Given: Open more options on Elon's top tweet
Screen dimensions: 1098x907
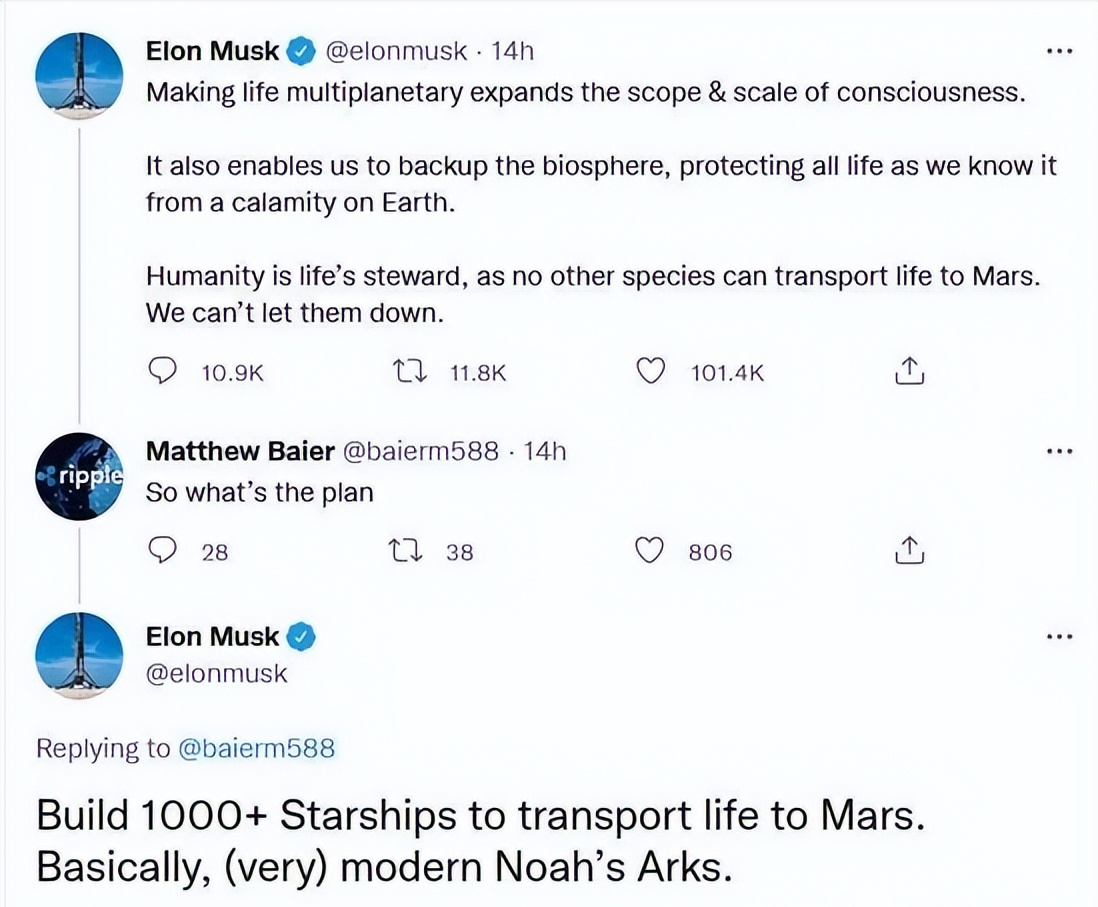Looking at the screenshot, I should [x=1059, y=51].
